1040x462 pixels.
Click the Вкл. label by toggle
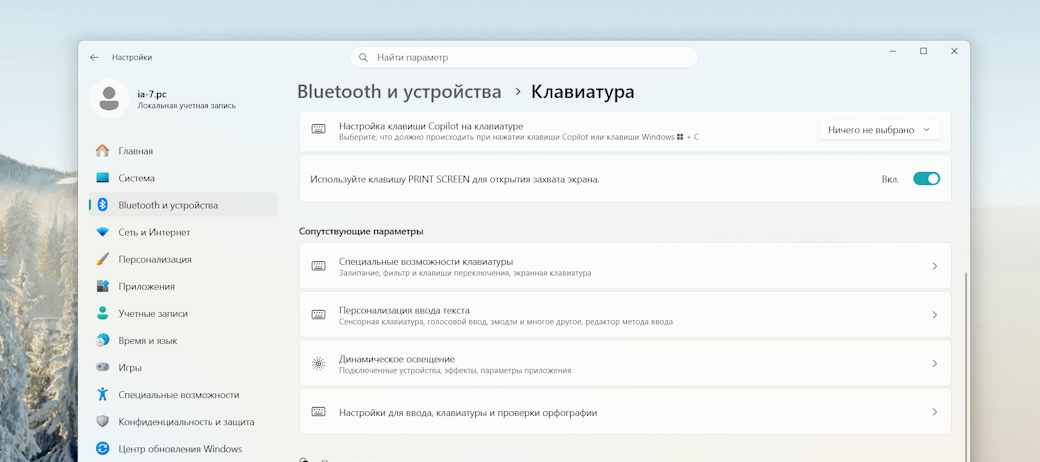point(890,179)
